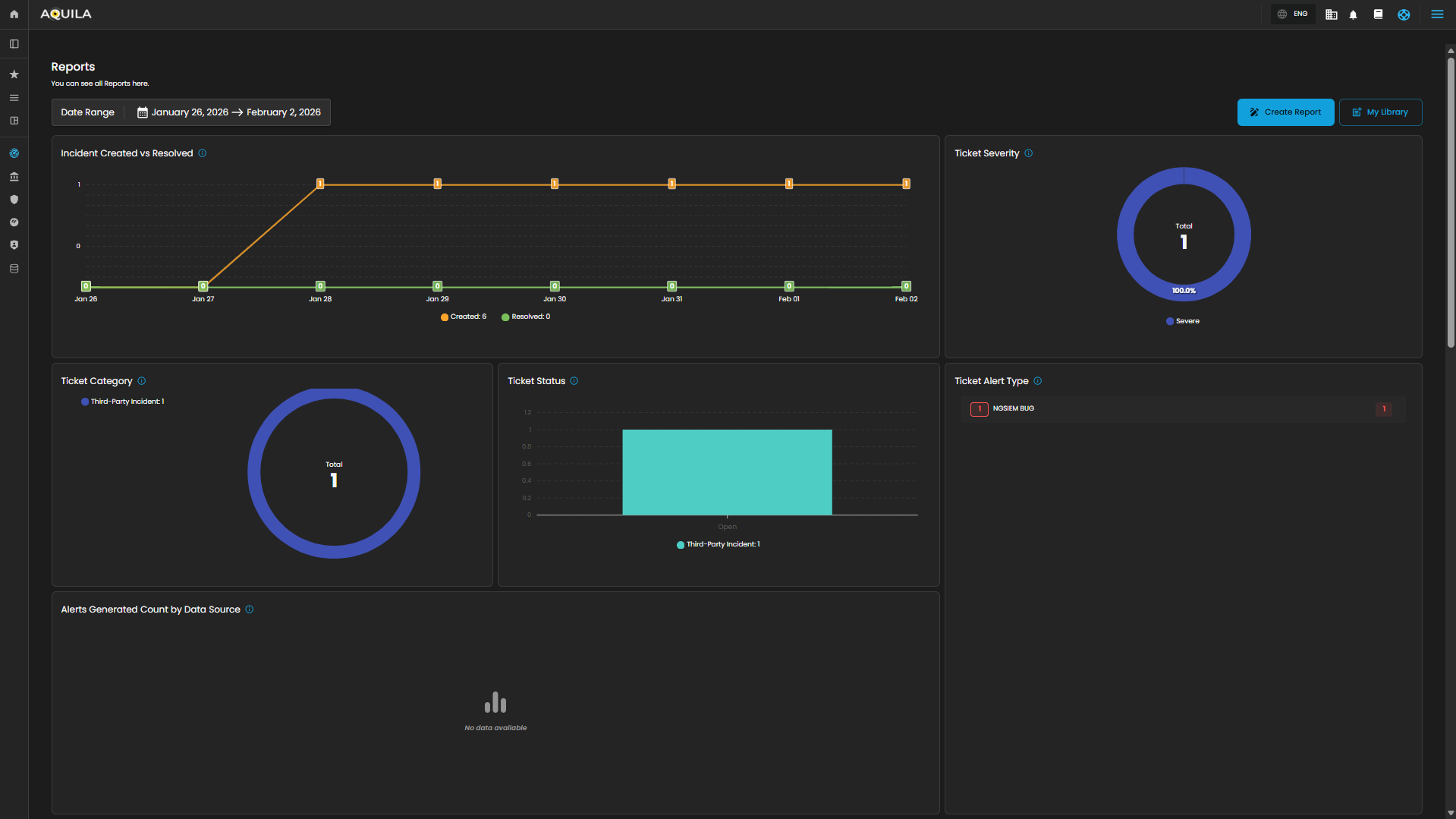This screenshot has width=1456, height=819.
Task: Open My Library
Action: tap(1380, 112)
